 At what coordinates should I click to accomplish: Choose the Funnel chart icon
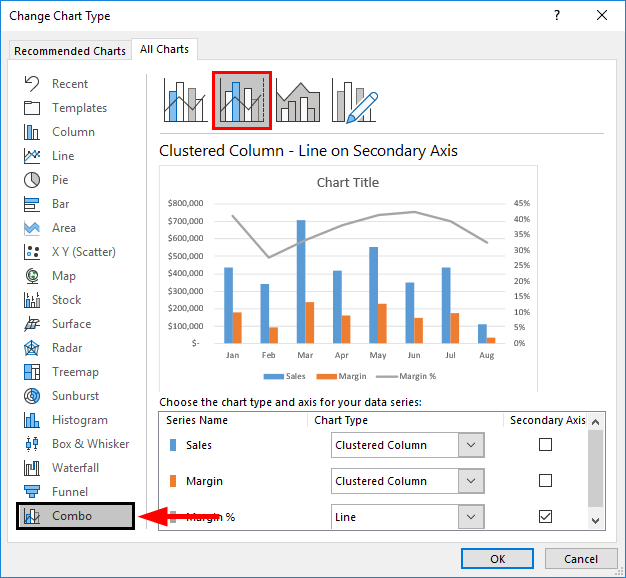click(32, 492)
